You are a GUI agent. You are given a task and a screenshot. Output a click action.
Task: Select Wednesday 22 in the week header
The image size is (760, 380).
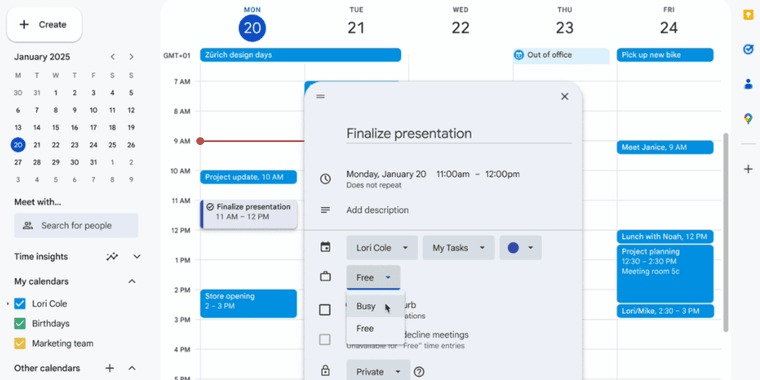pos(460,28)
